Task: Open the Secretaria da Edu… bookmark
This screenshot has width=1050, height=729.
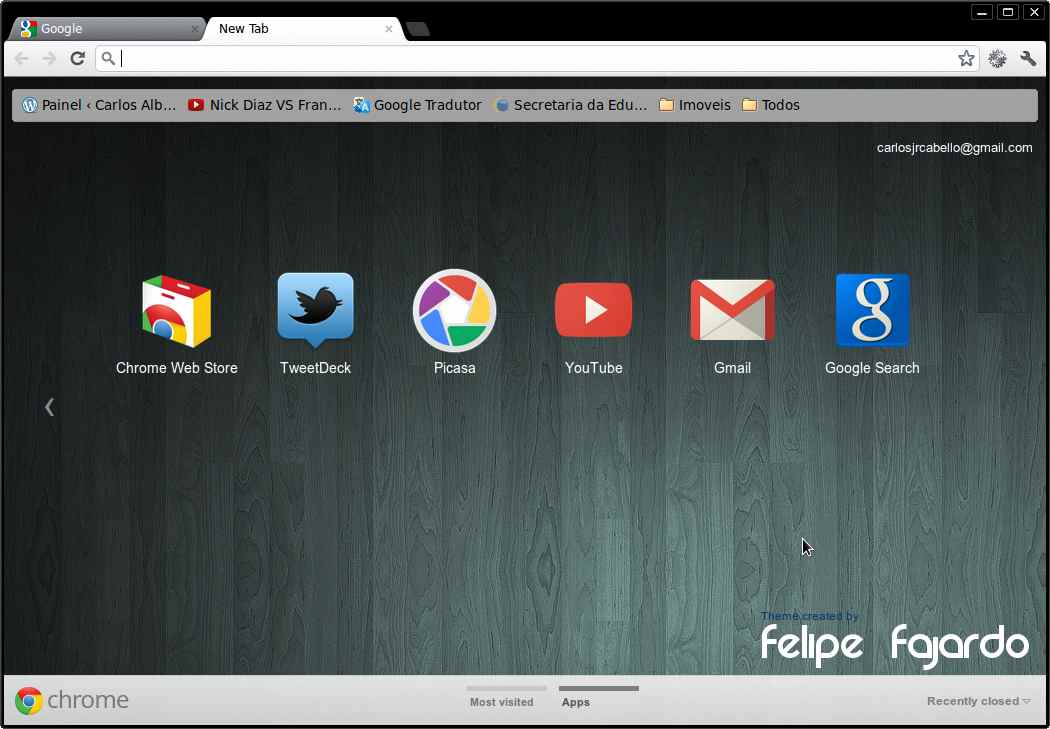Action: click(571, 105)
